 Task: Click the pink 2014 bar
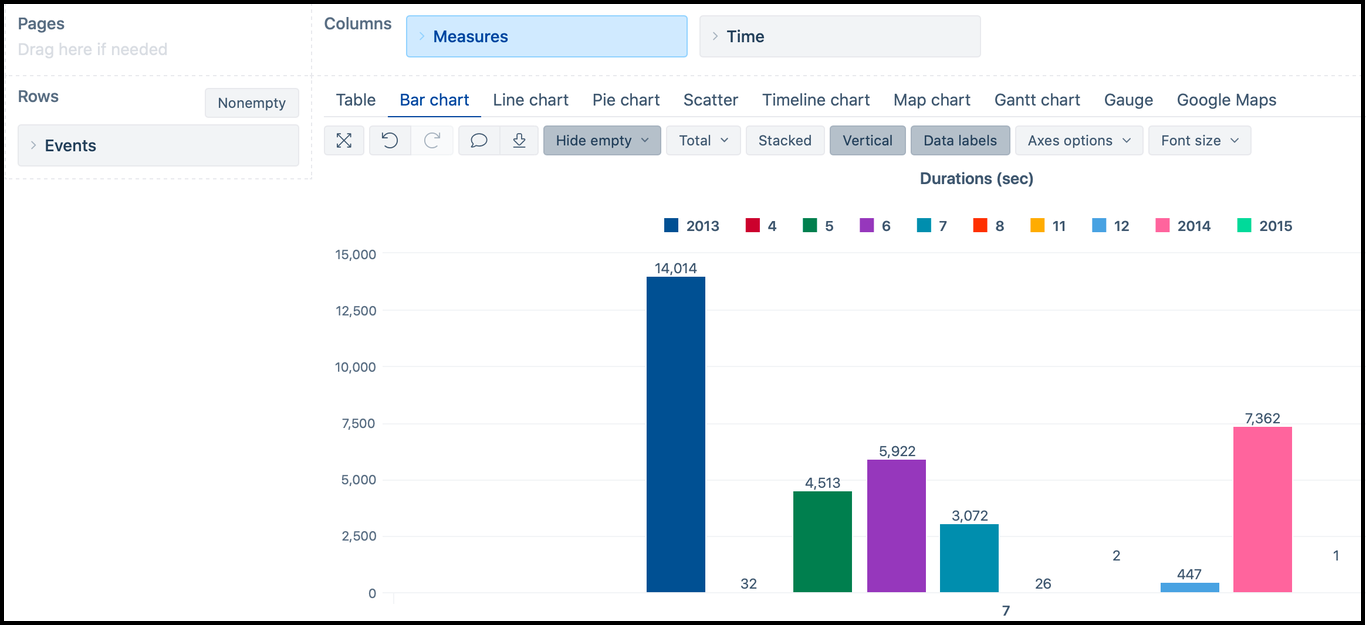(1262, 509)
